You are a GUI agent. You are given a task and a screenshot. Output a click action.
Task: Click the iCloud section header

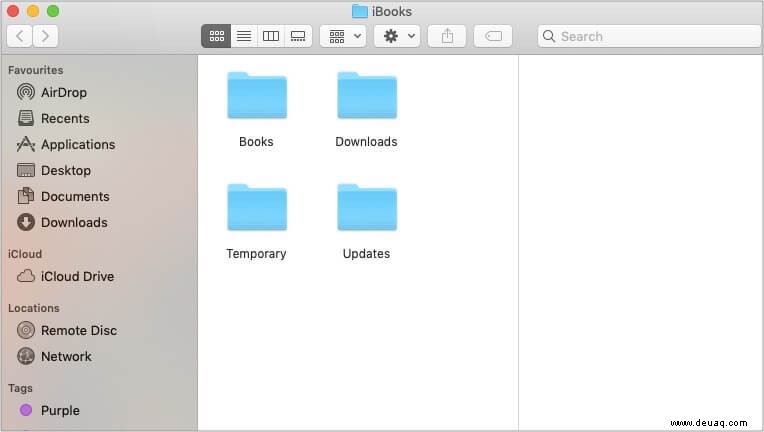point(25,254)
